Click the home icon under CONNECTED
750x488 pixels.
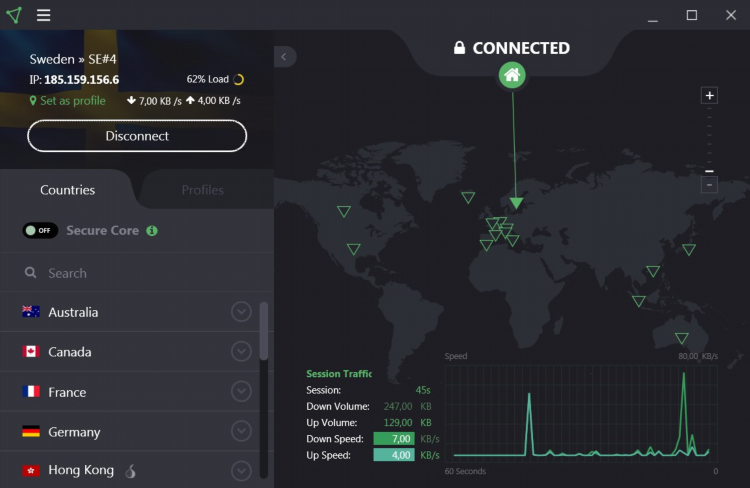(512, 75)
